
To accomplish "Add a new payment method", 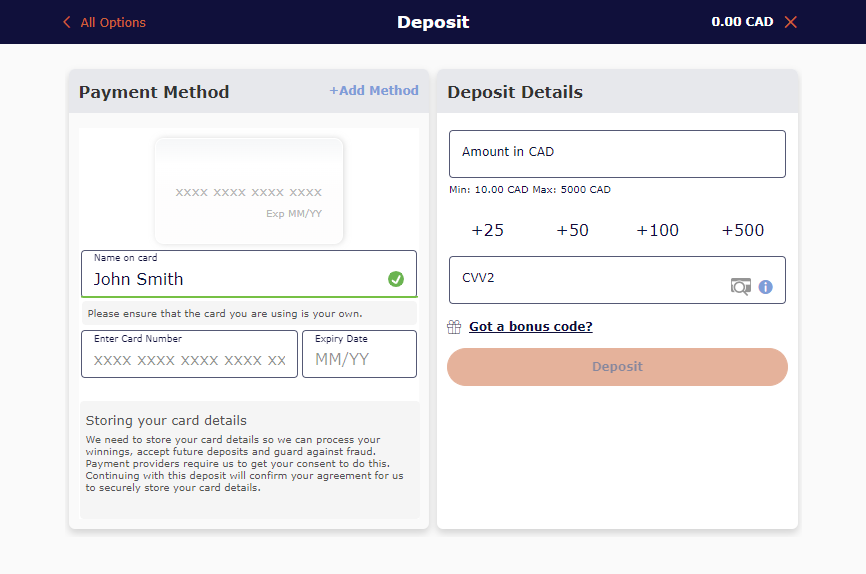I will pyautogui.click(x=374, y=91).
